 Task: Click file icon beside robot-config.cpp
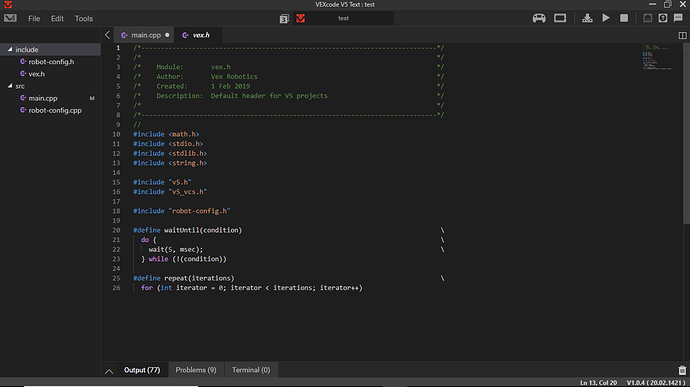tap(23, 110)
